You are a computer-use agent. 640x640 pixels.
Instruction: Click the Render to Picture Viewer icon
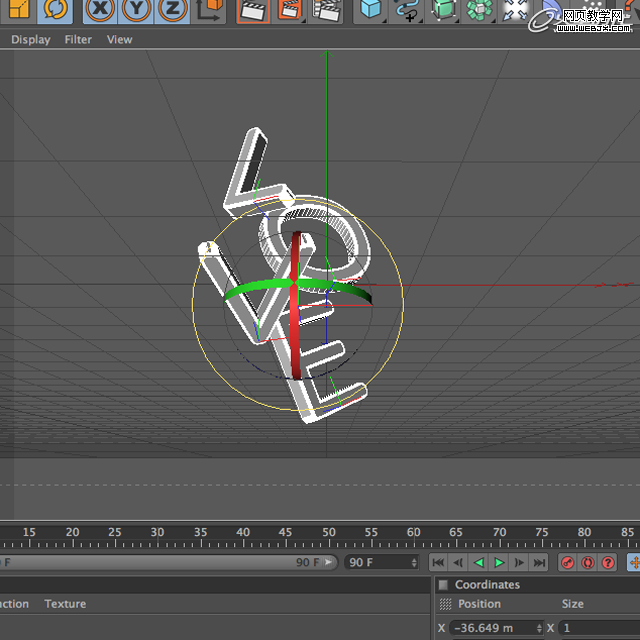point(290,10)
